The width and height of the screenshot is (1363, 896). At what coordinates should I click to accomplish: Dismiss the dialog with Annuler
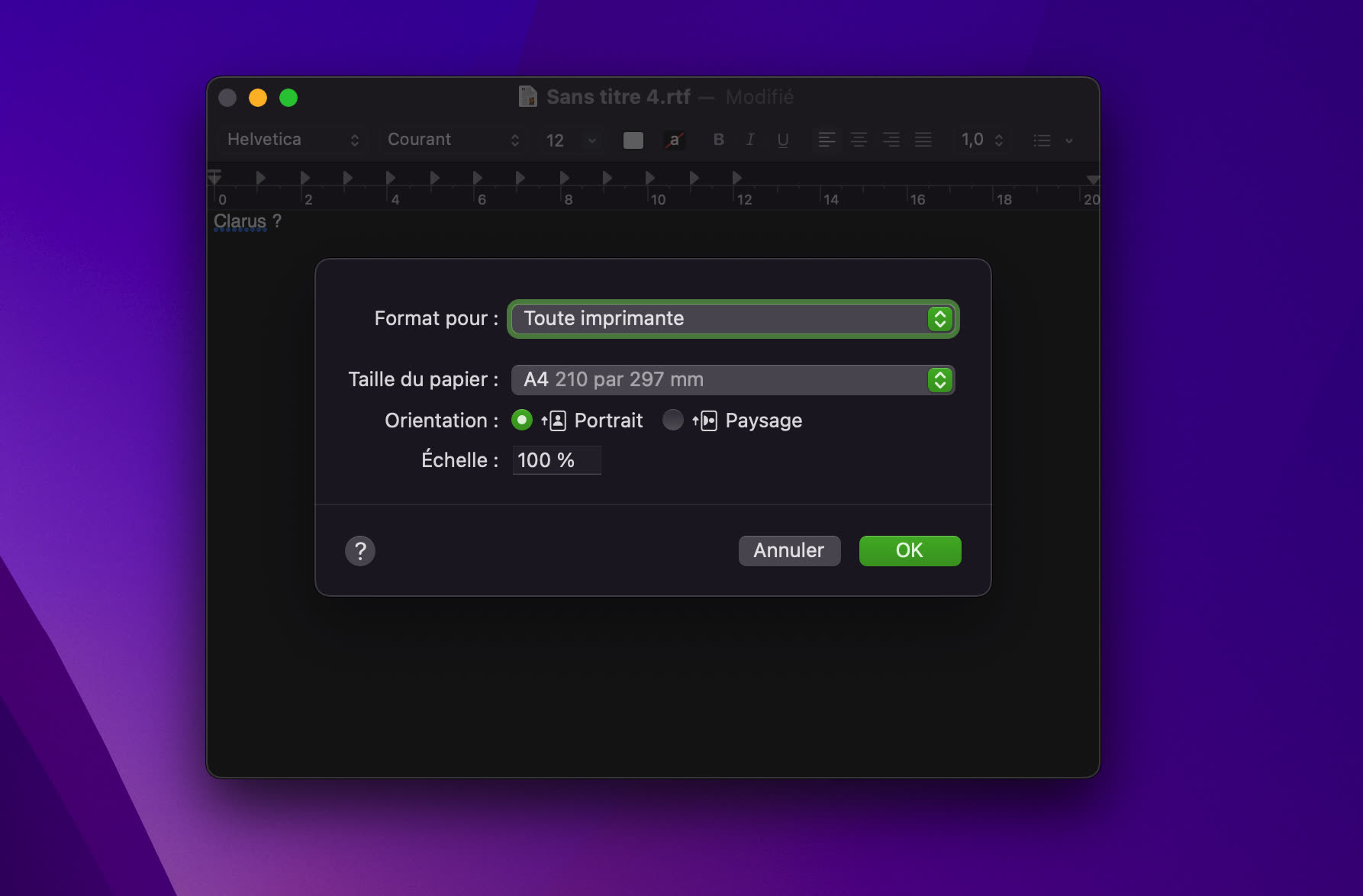point(789,550)
